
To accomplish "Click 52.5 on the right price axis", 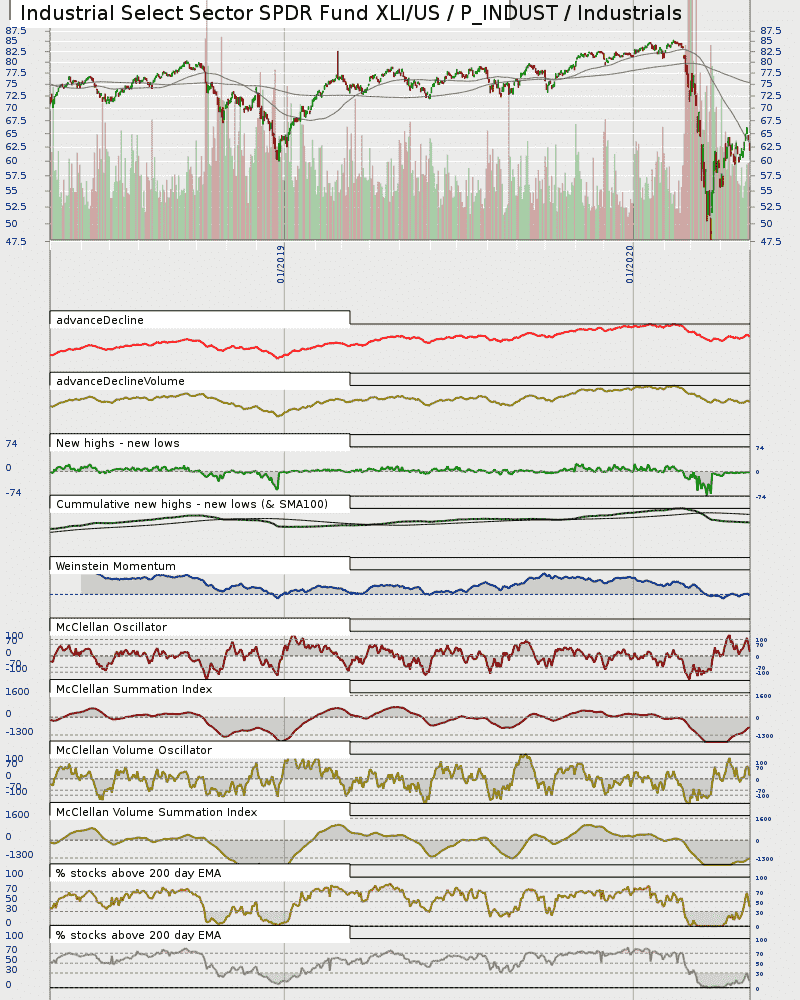I will point(770,207).
